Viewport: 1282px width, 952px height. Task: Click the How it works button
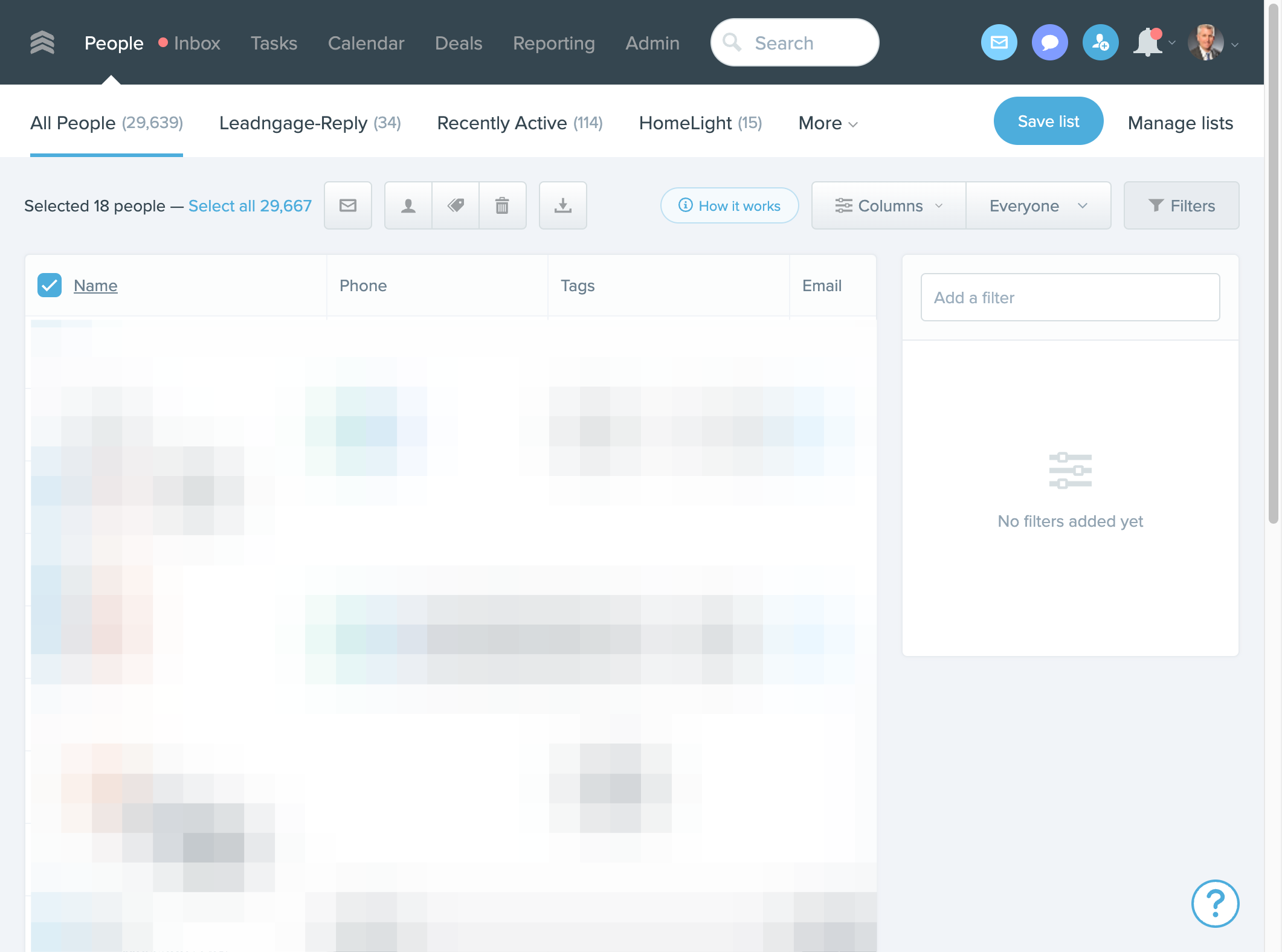(729, 205)
